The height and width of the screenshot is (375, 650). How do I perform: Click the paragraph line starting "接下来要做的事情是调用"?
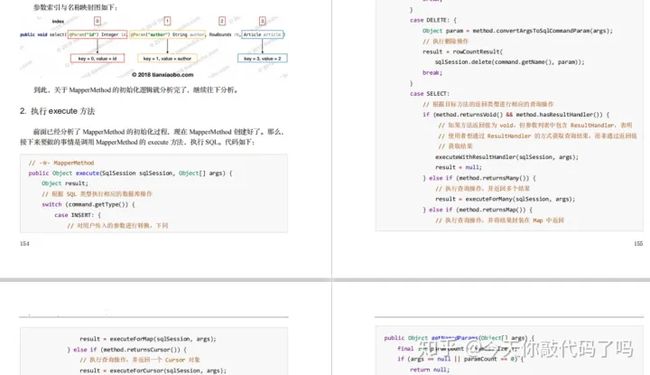point(137,142)
